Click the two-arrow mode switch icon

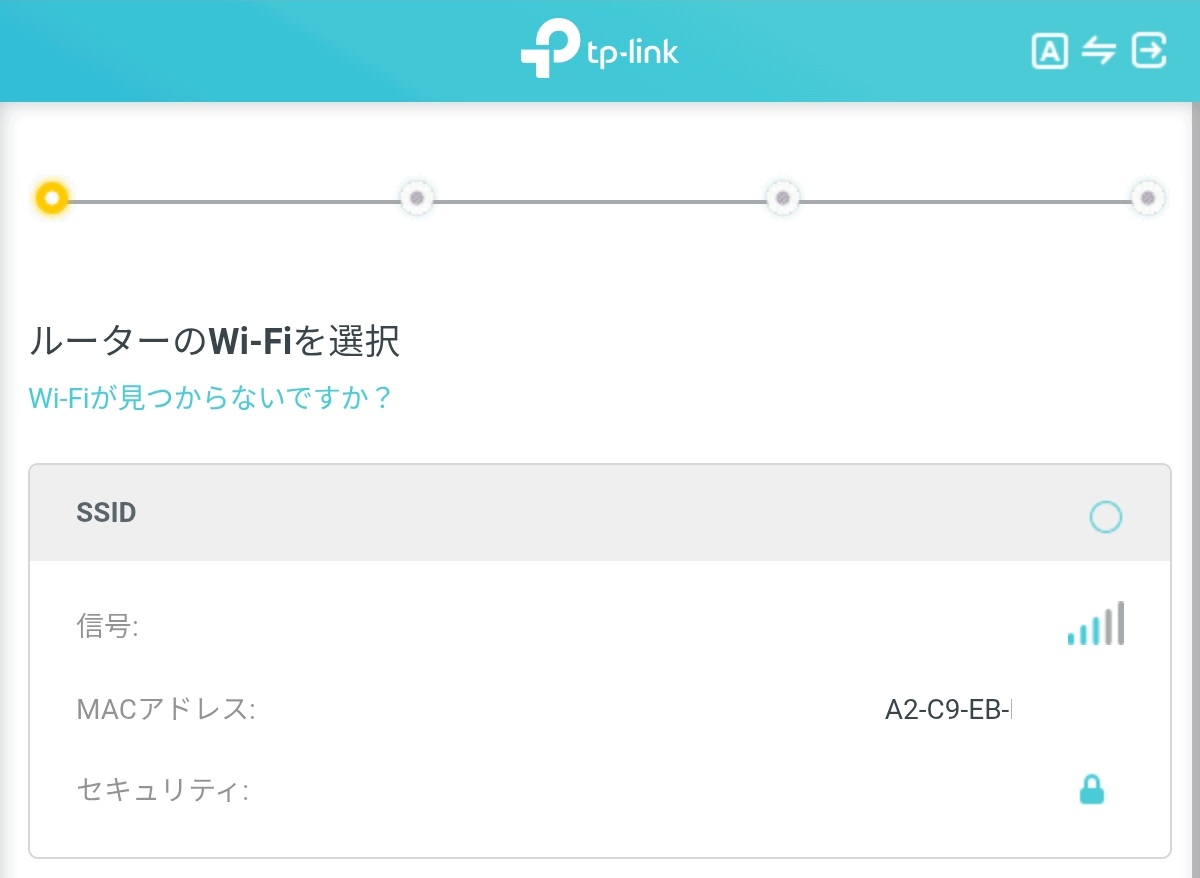(1098, 51)
